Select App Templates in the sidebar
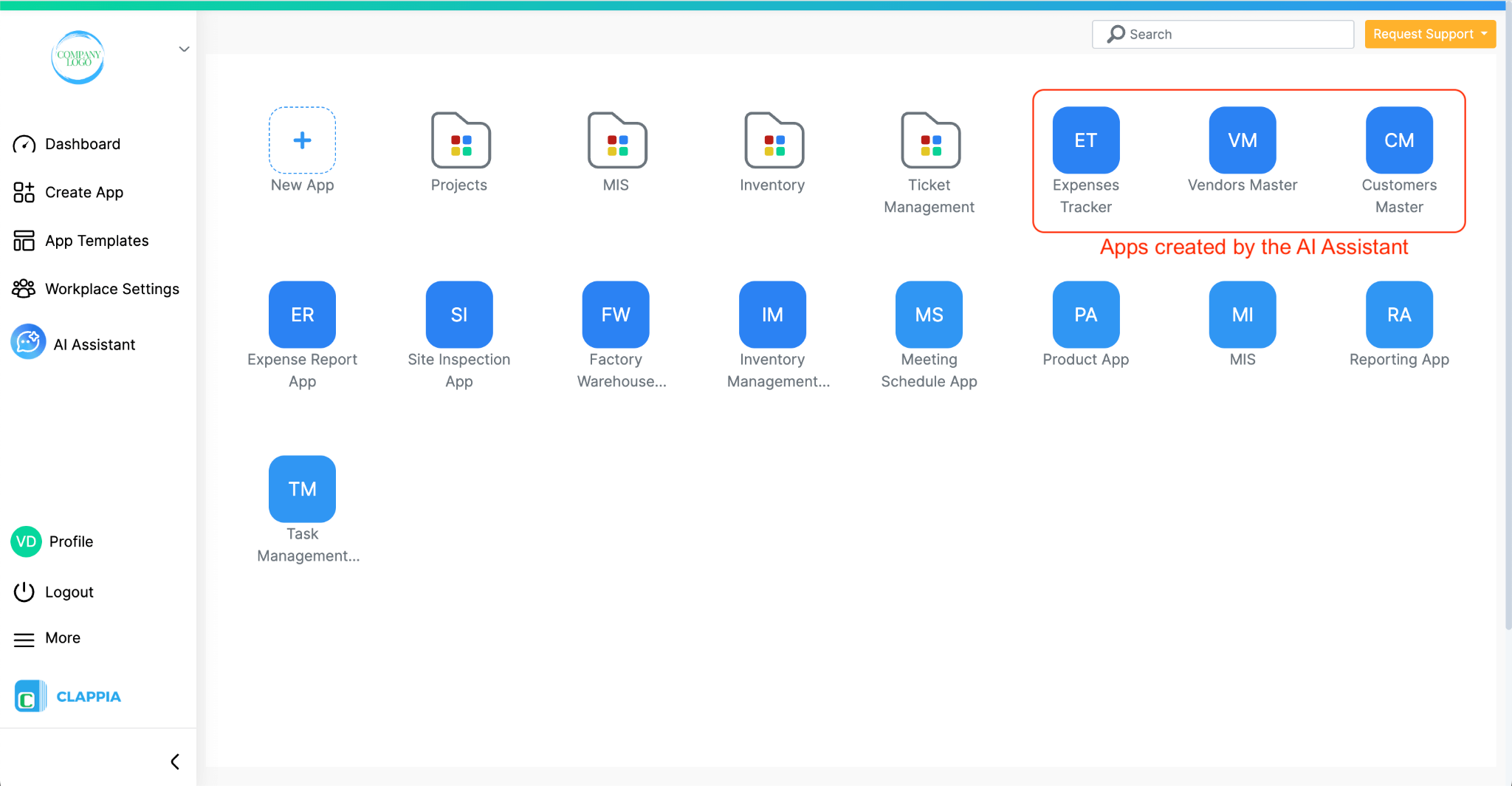The width and height of the screenshot is (1512, 786). (x=95, y=240)
